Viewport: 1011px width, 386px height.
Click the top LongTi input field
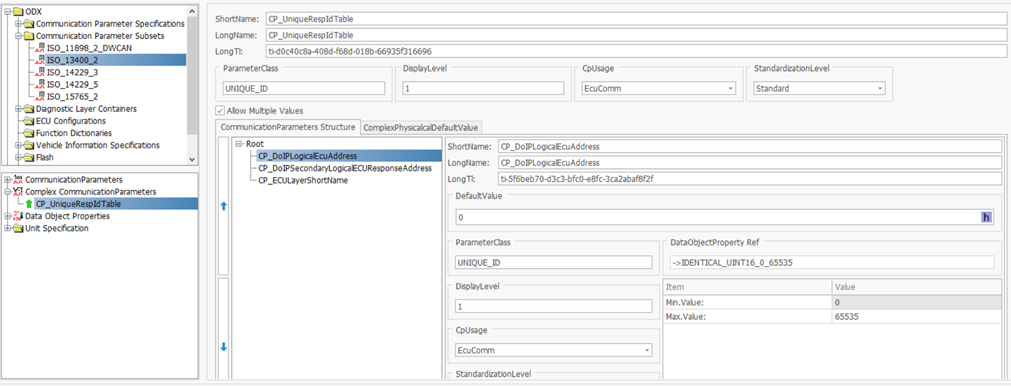635,51
